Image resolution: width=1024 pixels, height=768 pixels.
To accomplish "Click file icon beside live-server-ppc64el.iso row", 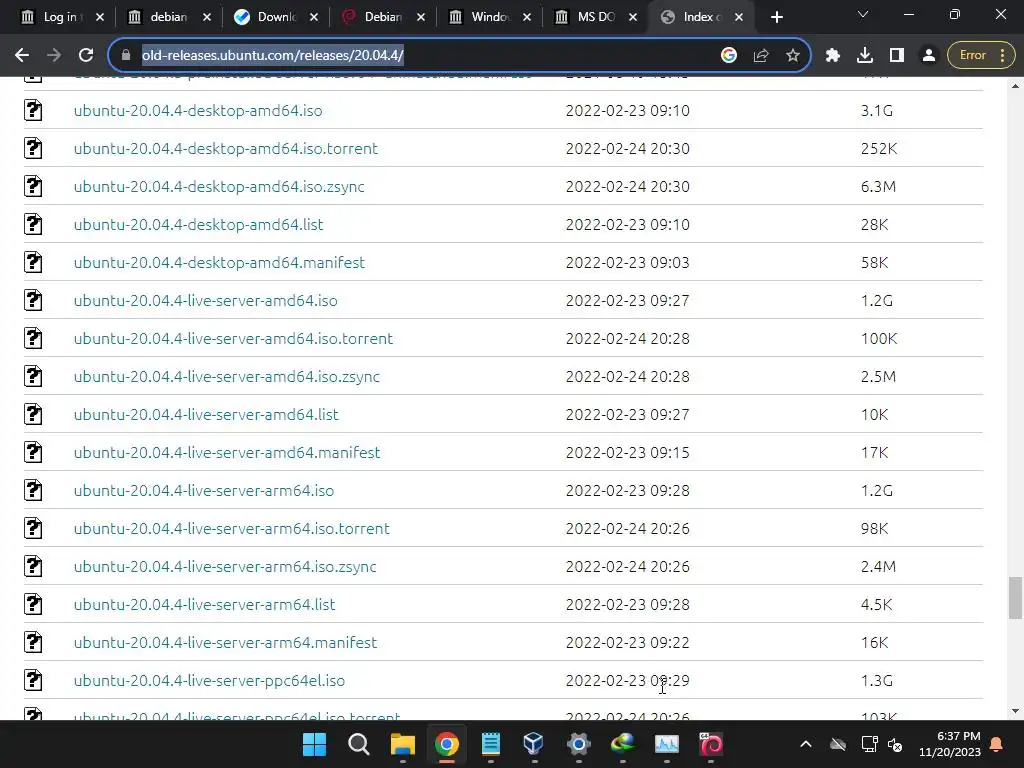I will [33, 680].
